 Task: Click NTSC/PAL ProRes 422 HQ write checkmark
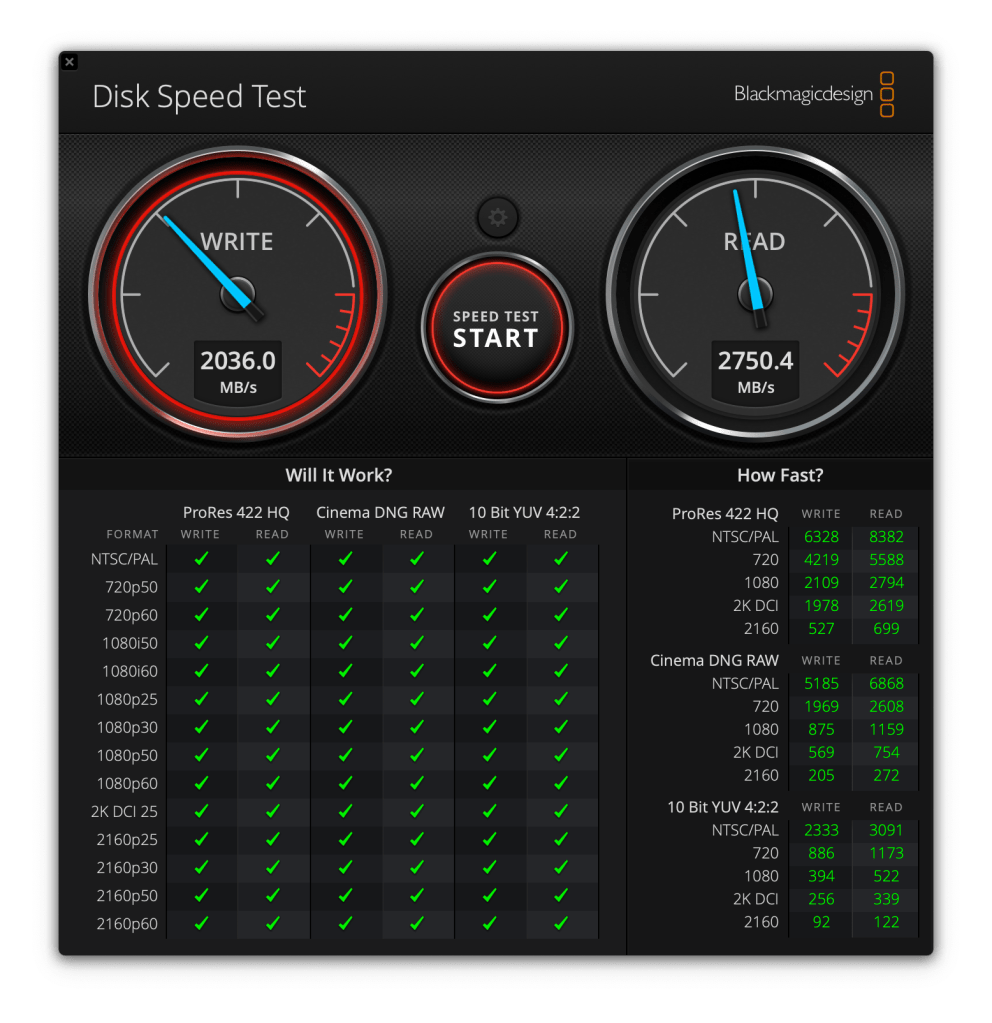click(x=202, y=558)
